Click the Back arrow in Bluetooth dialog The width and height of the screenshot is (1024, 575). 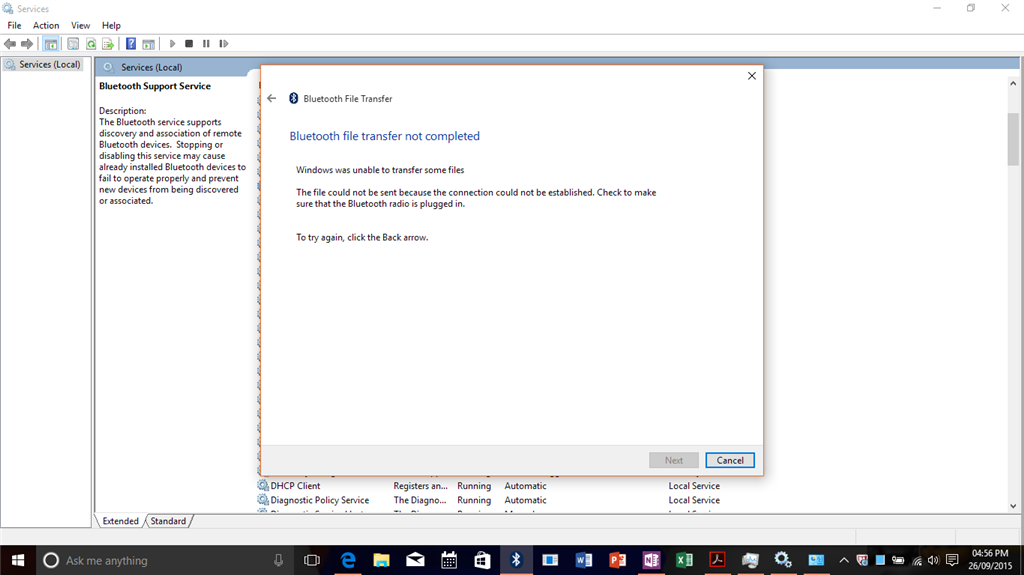272,99
